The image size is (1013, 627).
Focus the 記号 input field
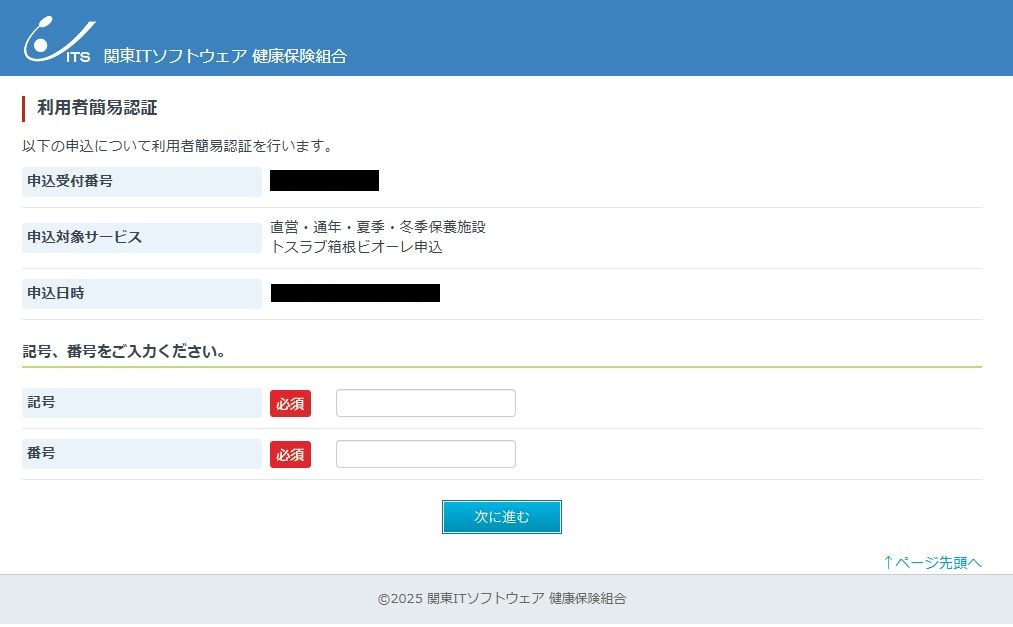426,403
